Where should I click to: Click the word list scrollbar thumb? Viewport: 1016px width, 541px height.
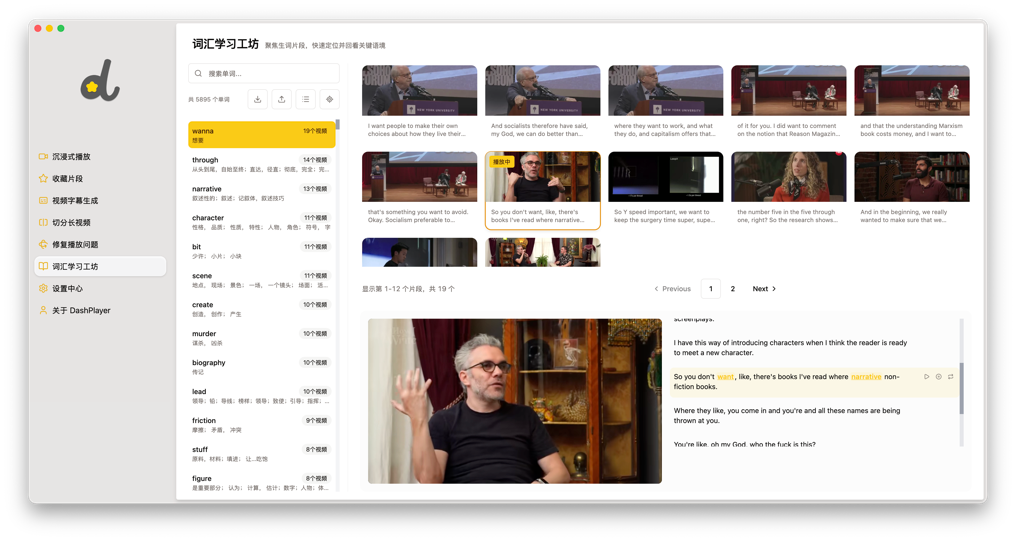tap(338, 125)
